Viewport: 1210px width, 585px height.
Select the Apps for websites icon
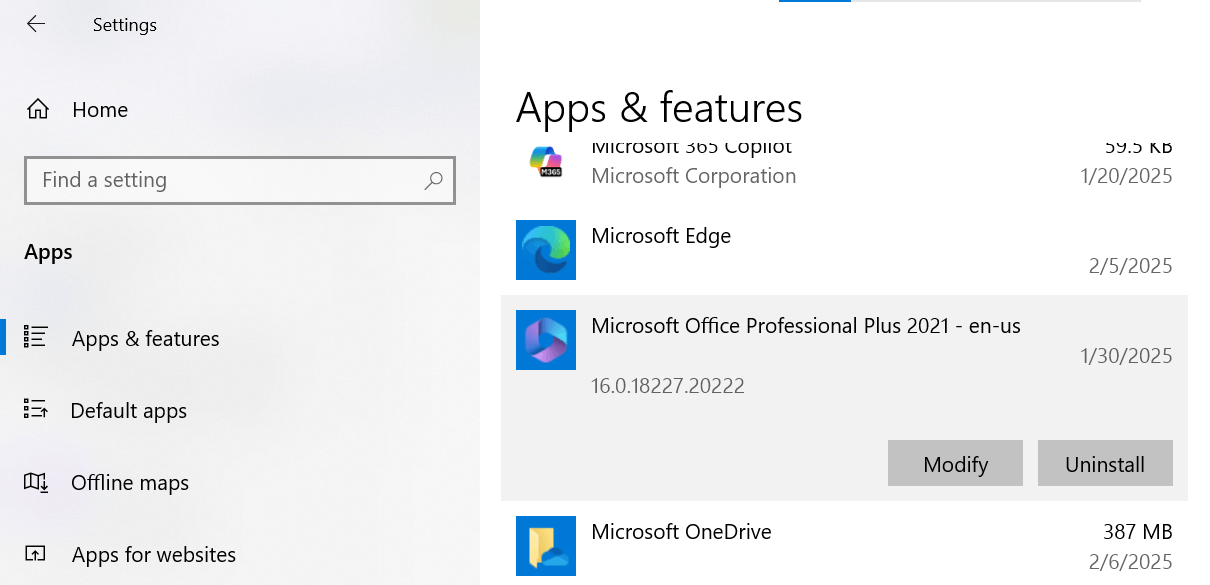point(35,554)
